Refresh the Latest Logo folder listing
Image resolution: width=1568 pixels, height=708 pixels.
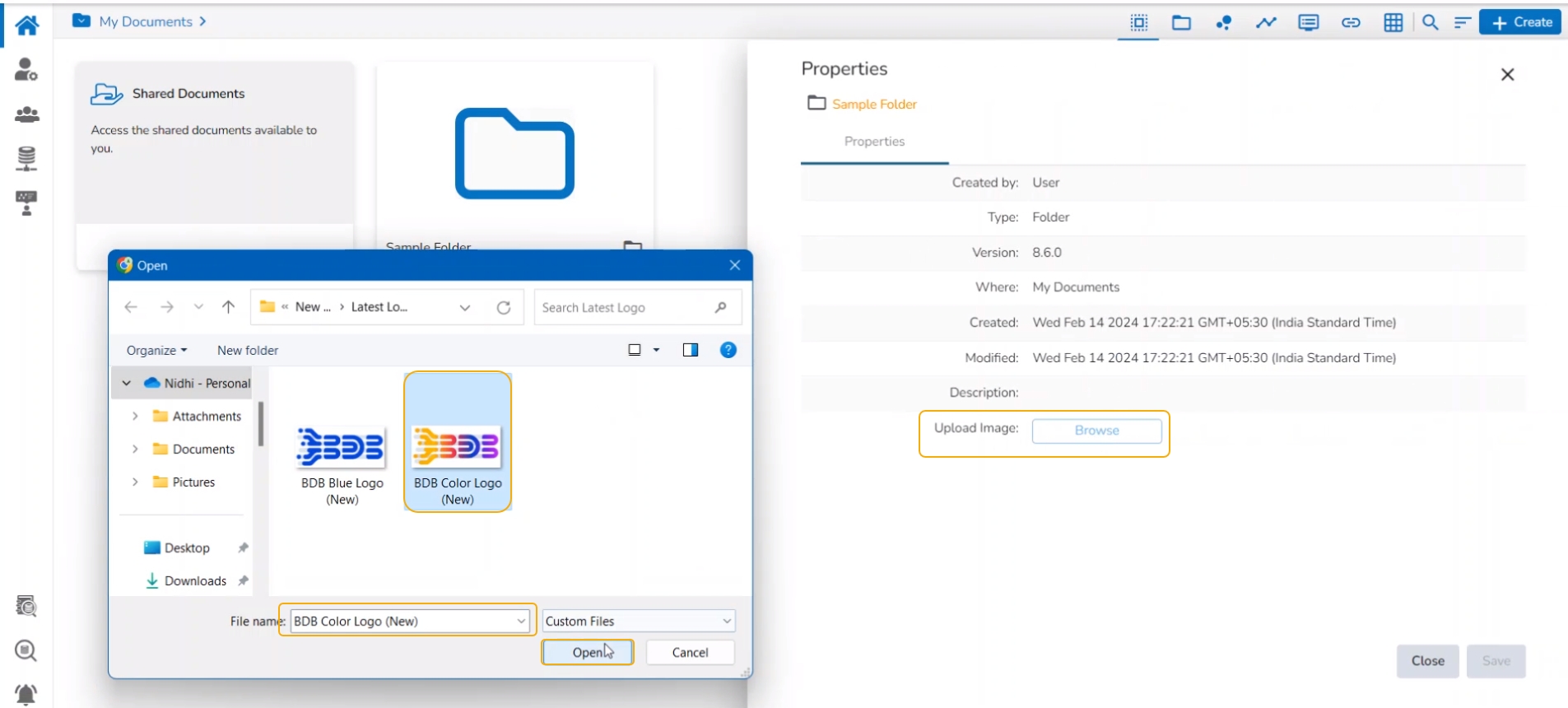[x=504, y=307]
